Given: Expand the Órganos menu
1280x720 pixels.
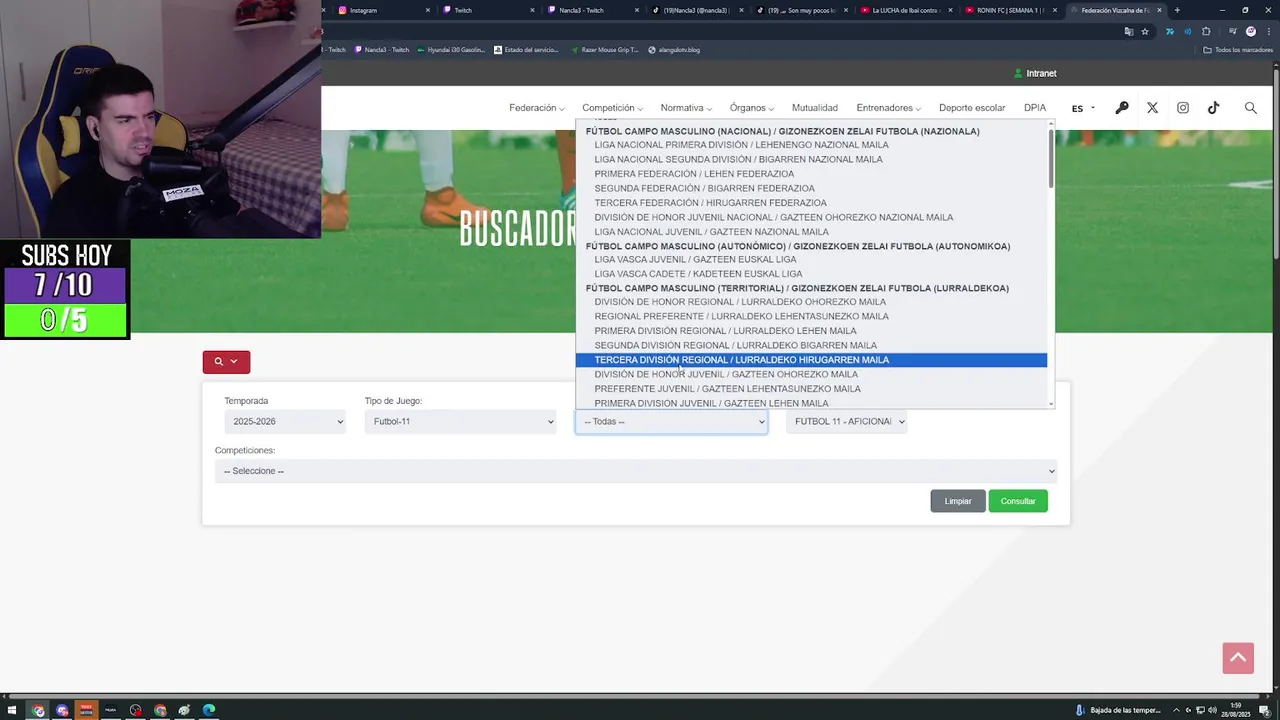Looking at the screenshot, I should click(751, 108).
